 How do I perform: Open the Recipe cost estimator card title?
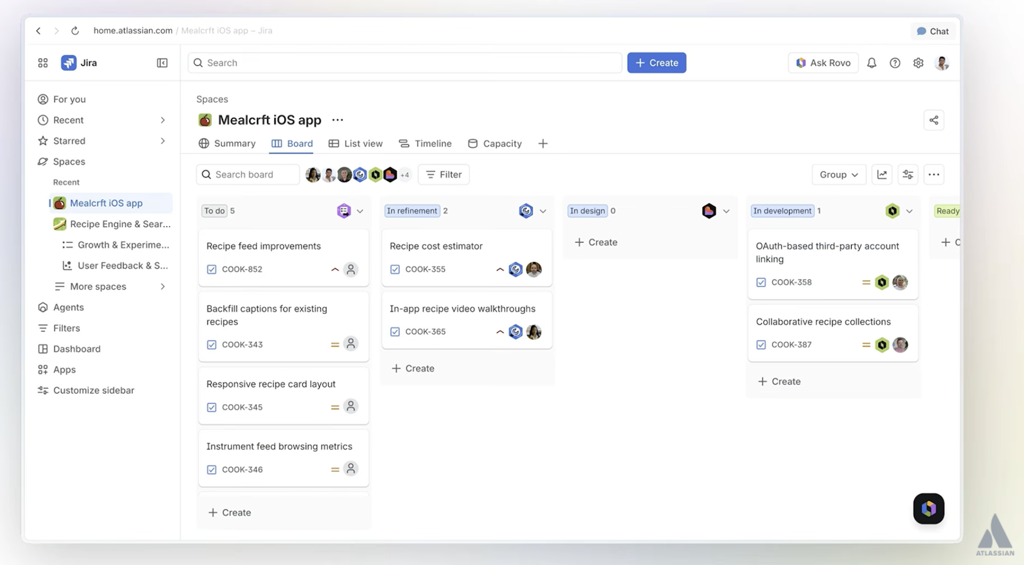(436, 246)
